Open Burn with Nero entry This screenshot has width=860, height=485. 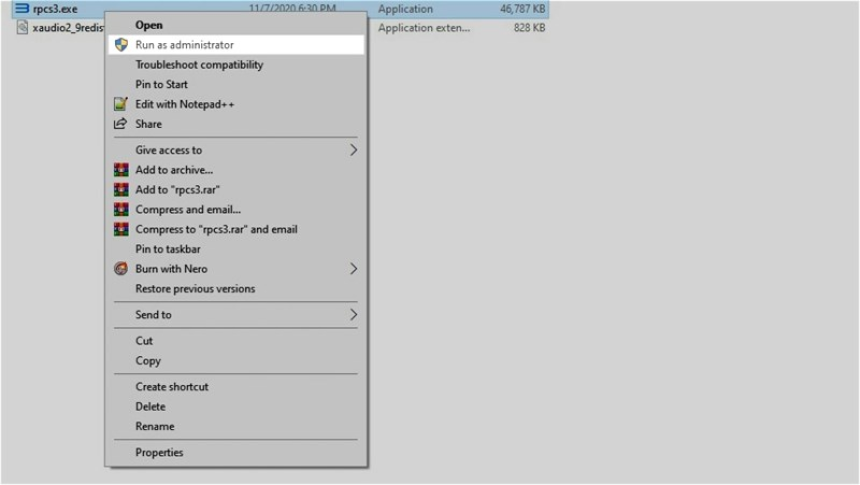236,268
